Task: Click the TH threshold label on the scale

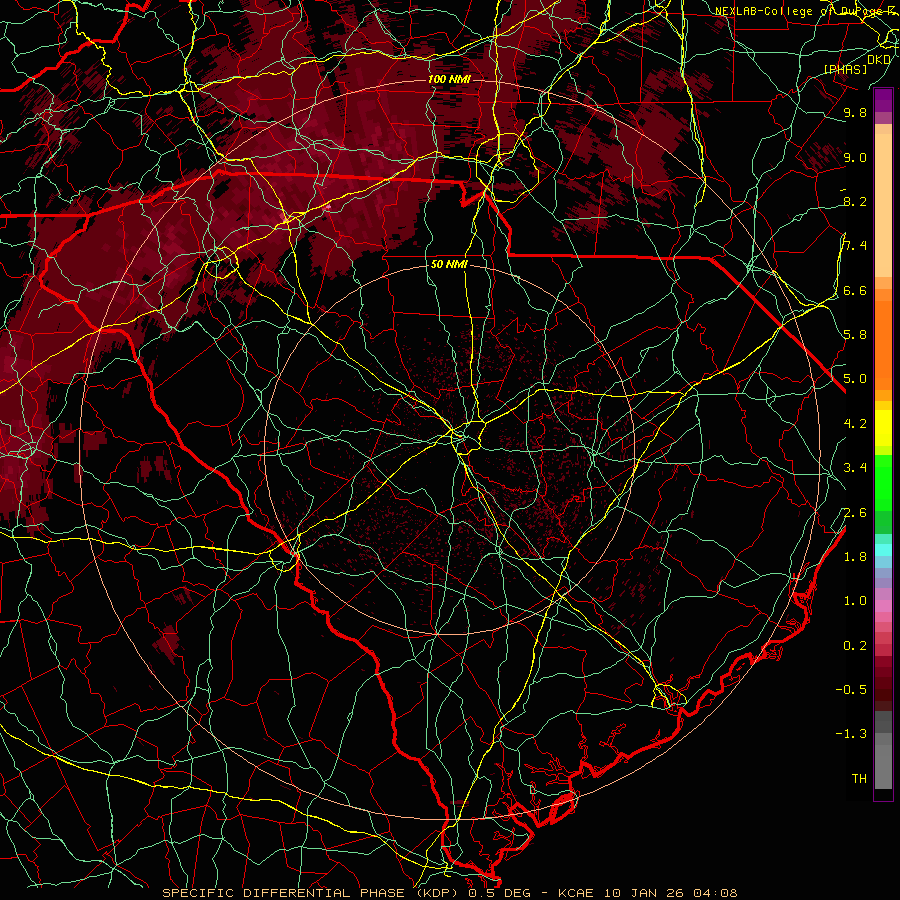Action: [859, 779]
